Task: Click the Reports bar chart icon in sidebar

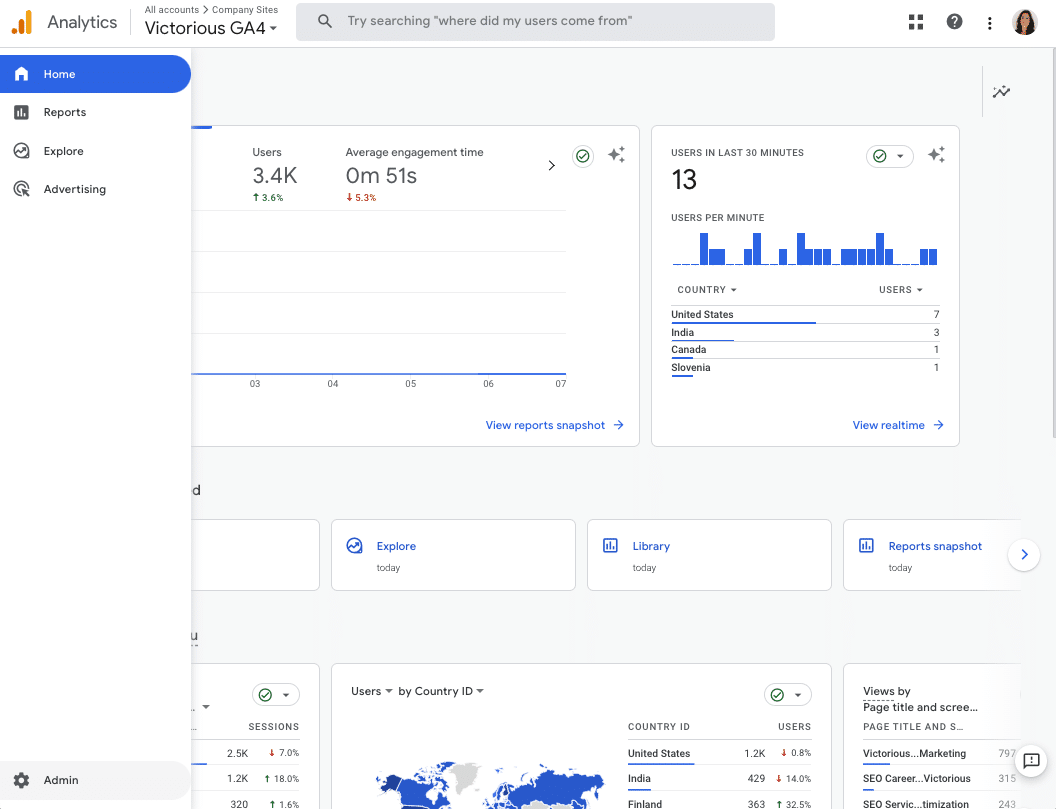Action: pos(22,112)
